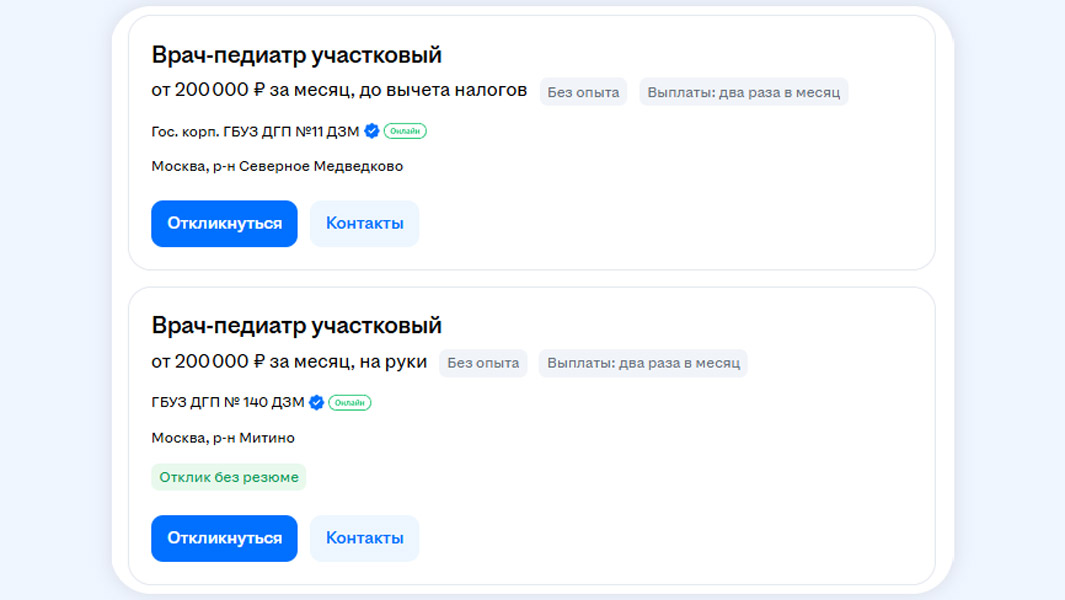The height and width of the screenshot is (600, 1065).
Task: Show 'Контакты' for the ДГП №11 vacancy
Action: tap(364, 223)
